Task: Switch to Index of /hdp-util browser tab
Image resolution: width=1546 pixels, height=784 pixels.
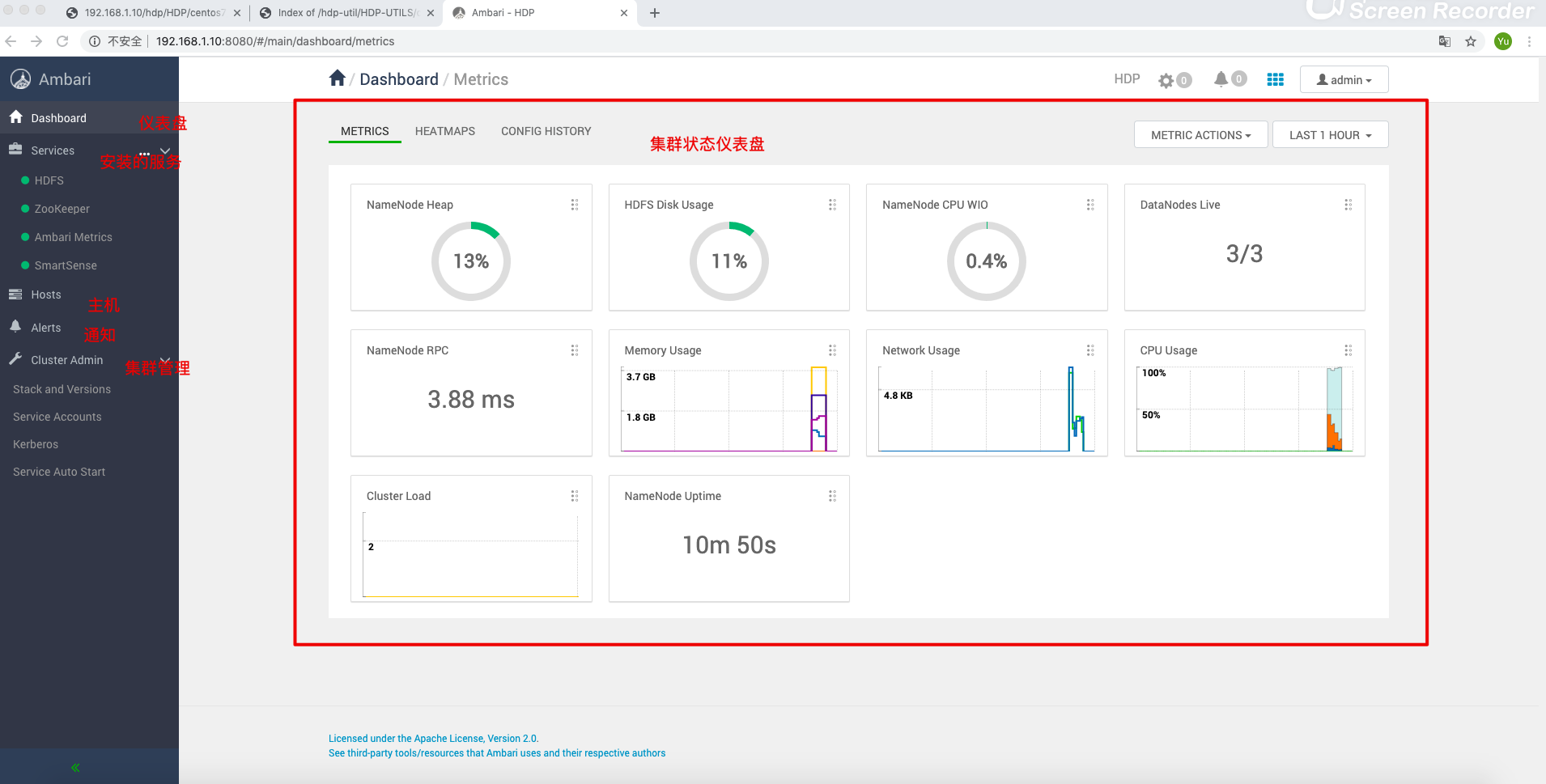Action: coord(348,13)
